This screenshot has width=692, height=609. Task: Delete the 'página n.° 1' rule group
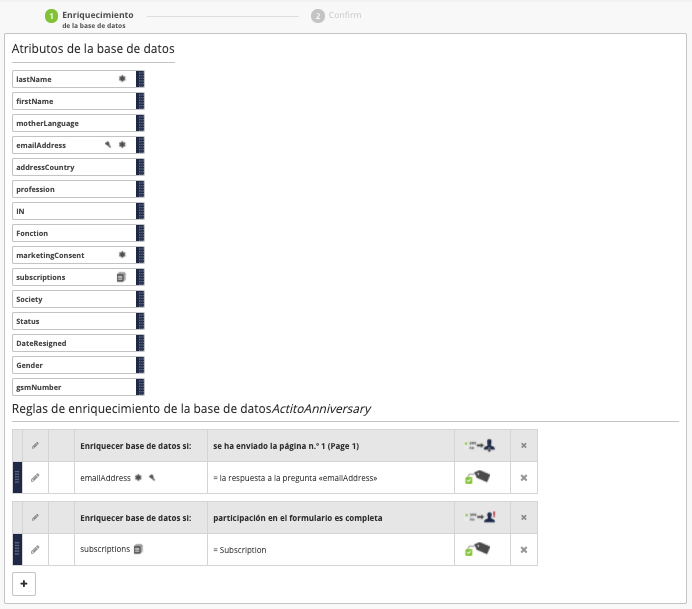[x=523, y=445]
